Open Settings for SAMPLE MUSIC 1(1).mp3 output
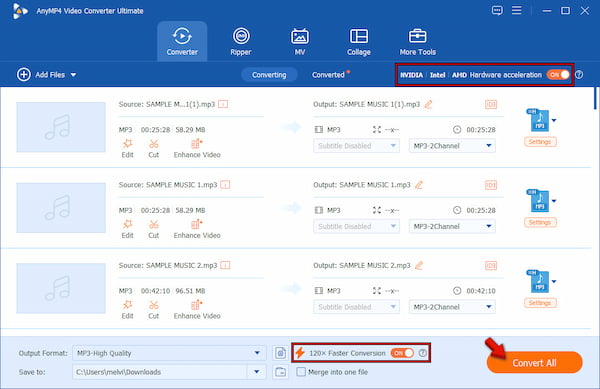The height and width of the screenshot is (389, 600). point(540,142)
